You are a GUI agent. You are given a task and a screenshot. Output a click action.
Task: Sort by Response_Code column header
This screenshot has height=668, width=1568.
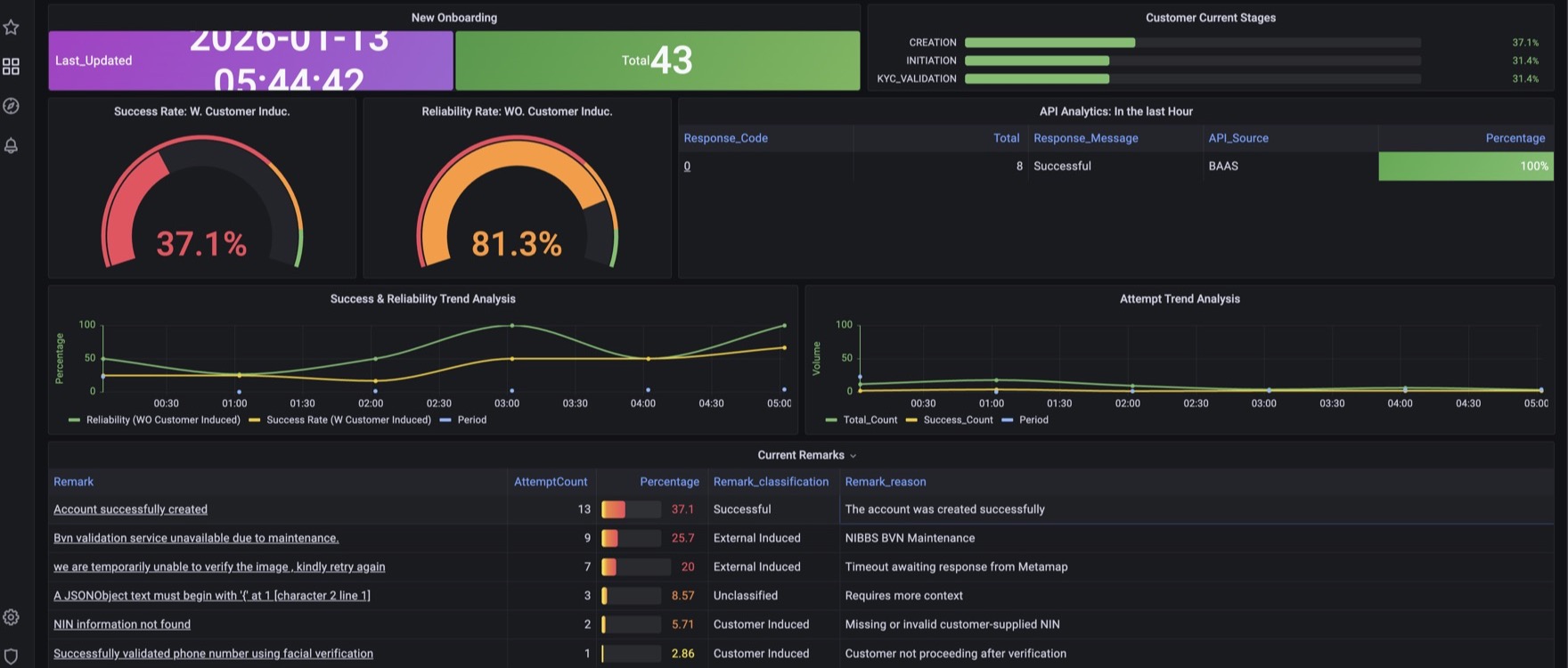(x=725, y=138)
